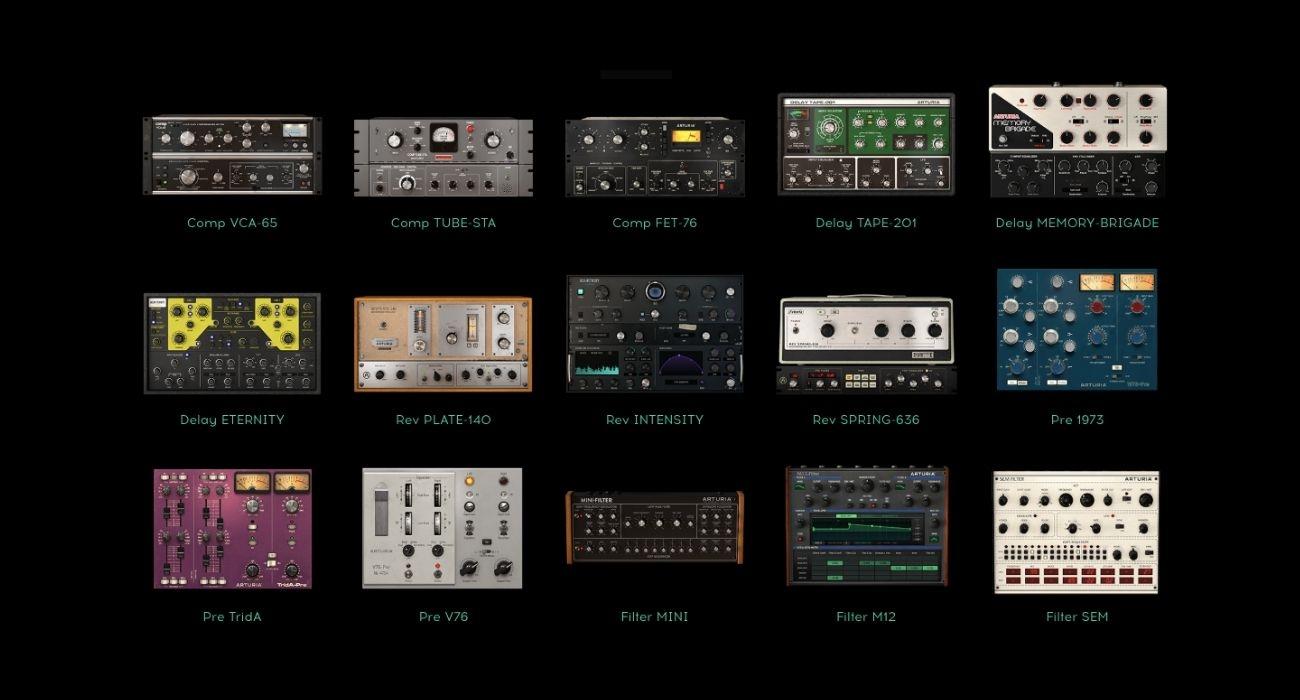The width and height of the screenshot is (1300, 700).
Task: Choose the Pre V76 preamp thumbnail
Action: tap(442, 529)
